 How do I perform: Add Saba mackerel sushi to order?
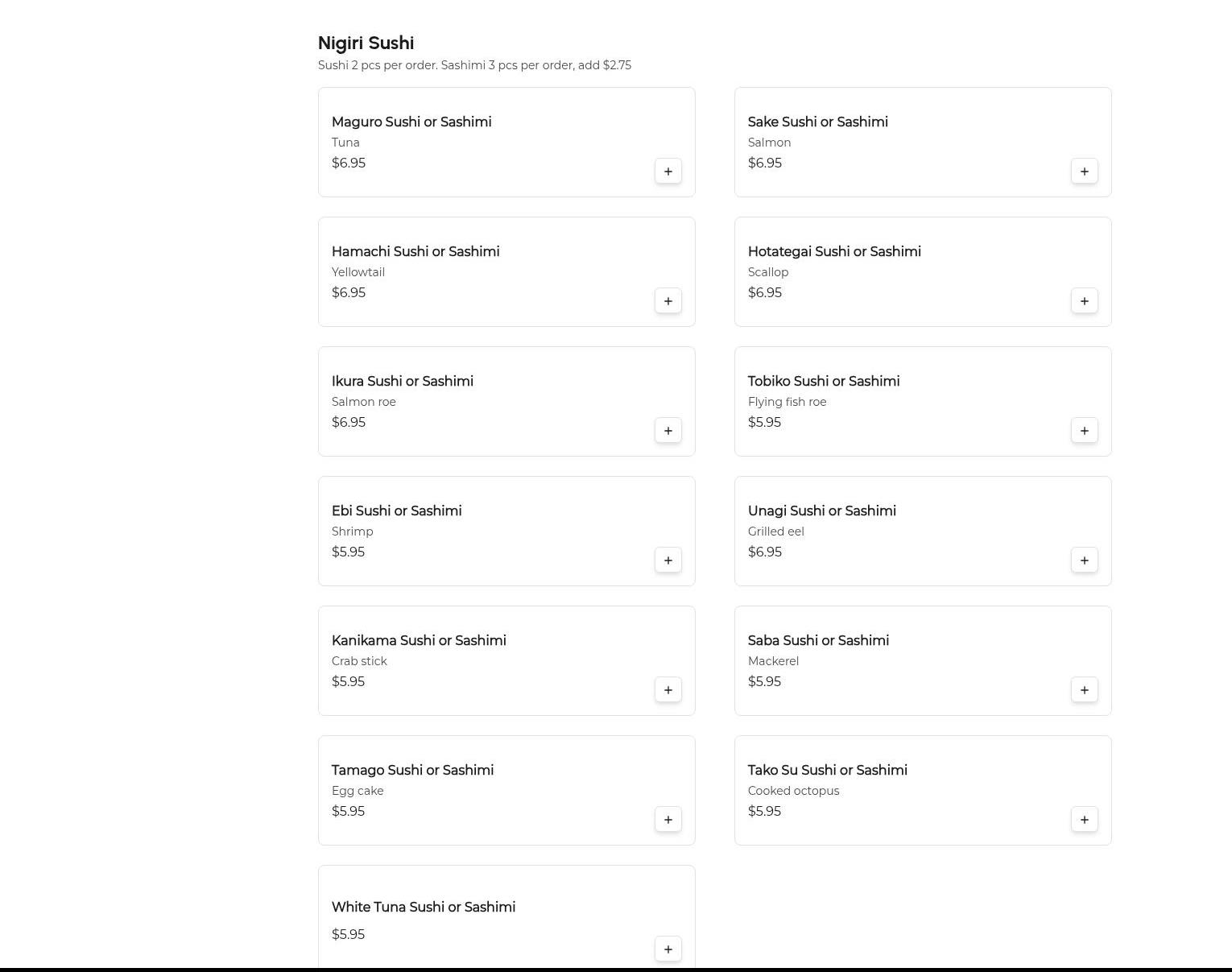(x=1084, y=690)
